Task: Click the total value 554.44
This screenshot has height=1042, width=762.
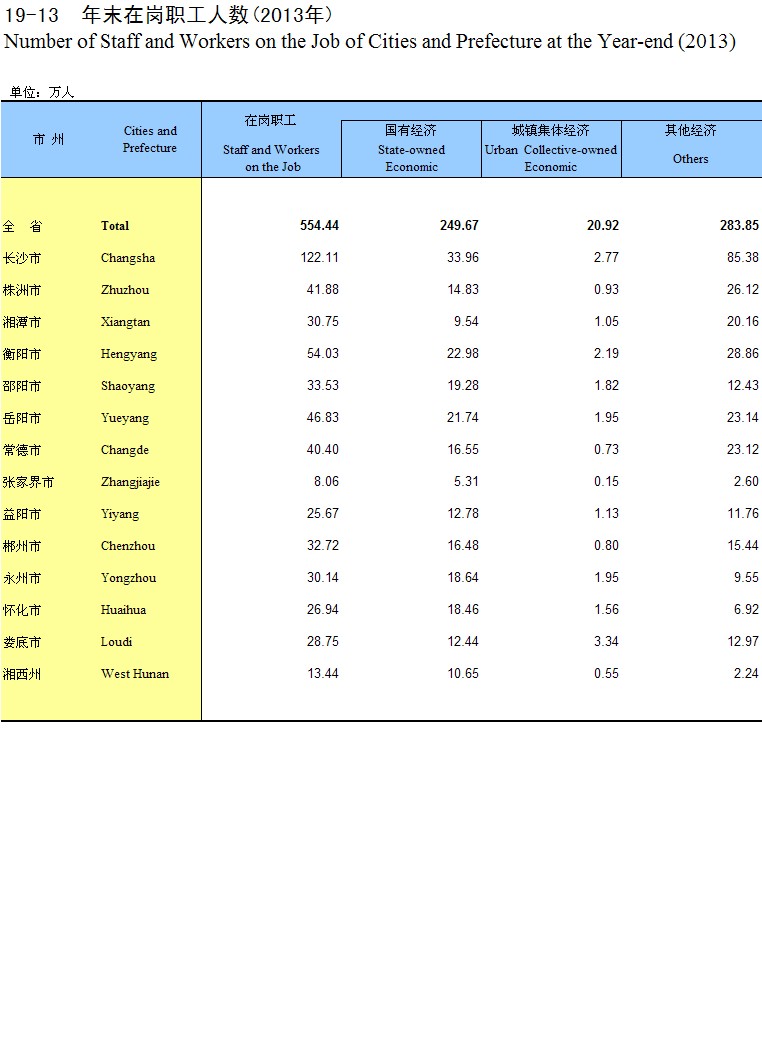Action: [319, 225]
